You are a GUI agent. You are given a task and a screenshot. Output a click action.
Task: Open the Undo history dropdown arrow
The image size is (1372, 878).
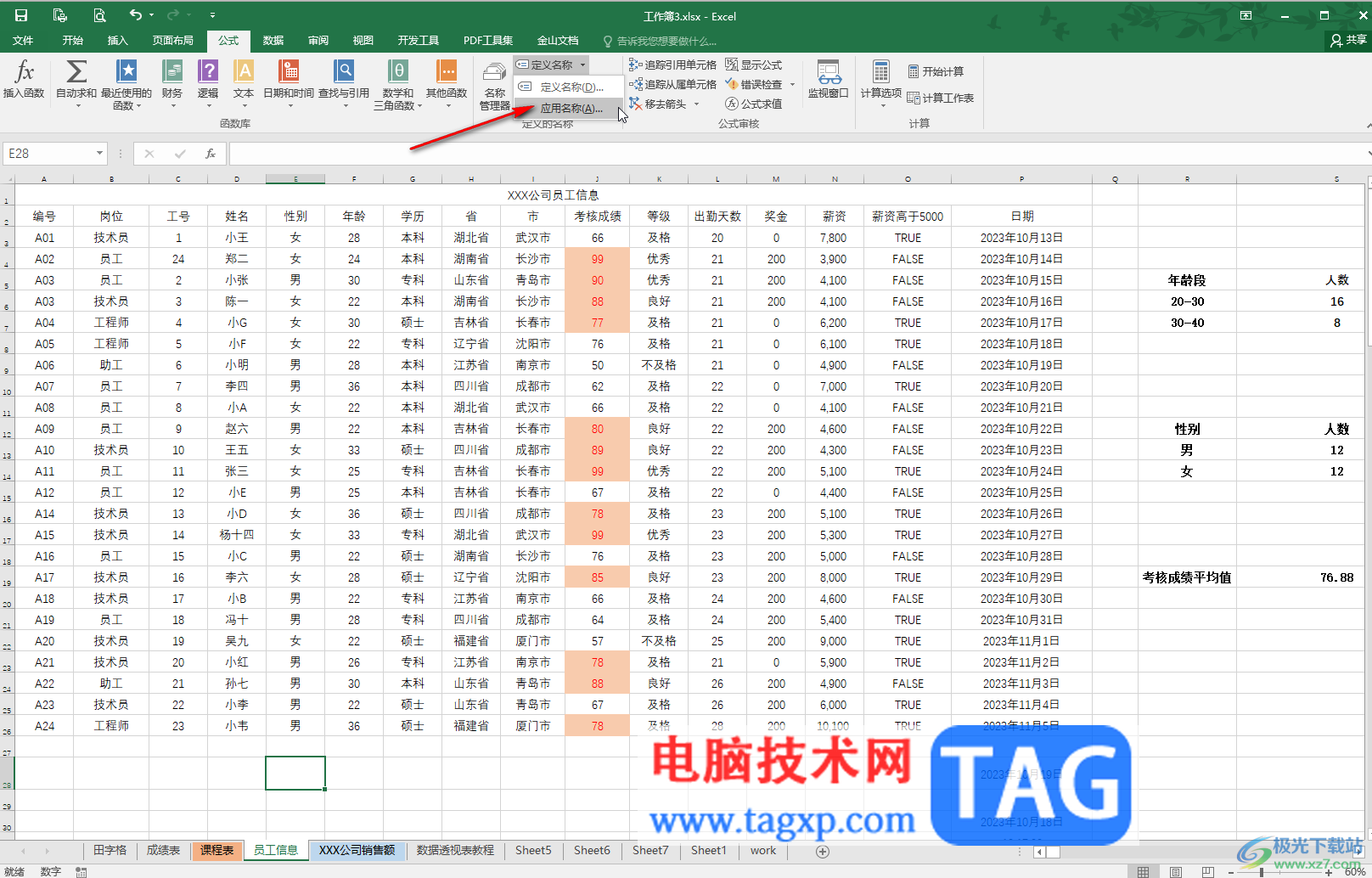click(x=152, y=15)
